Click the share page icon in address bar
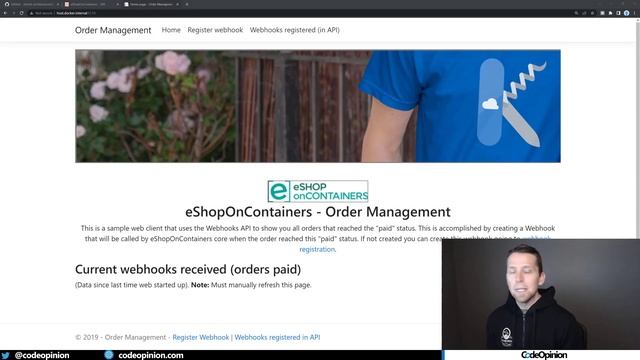The image size is (640, 360). (x=584, y=13)
